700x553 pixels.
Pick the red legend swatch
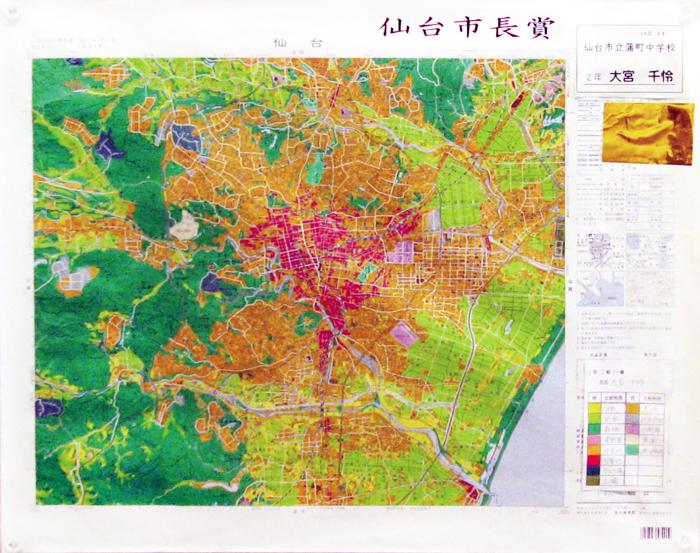594,460
